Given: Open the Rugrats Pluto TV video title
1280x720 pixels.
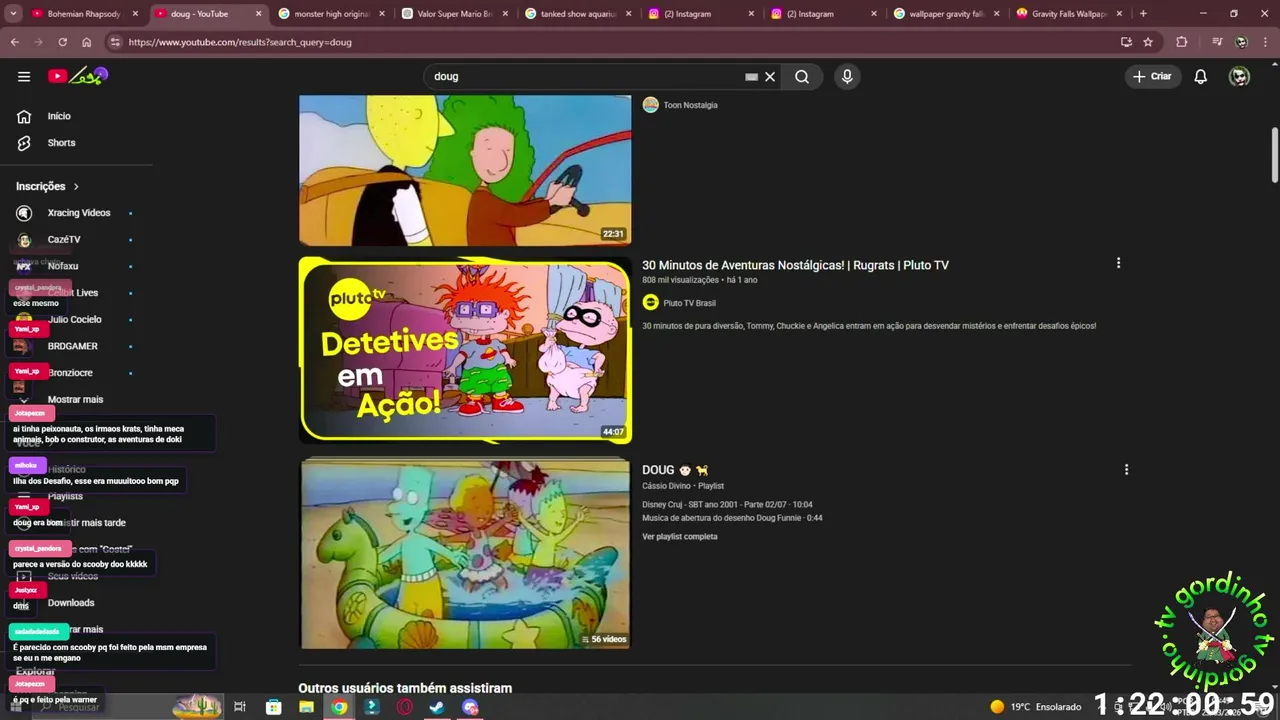Looking at the screenshot, I should (795, 265).
